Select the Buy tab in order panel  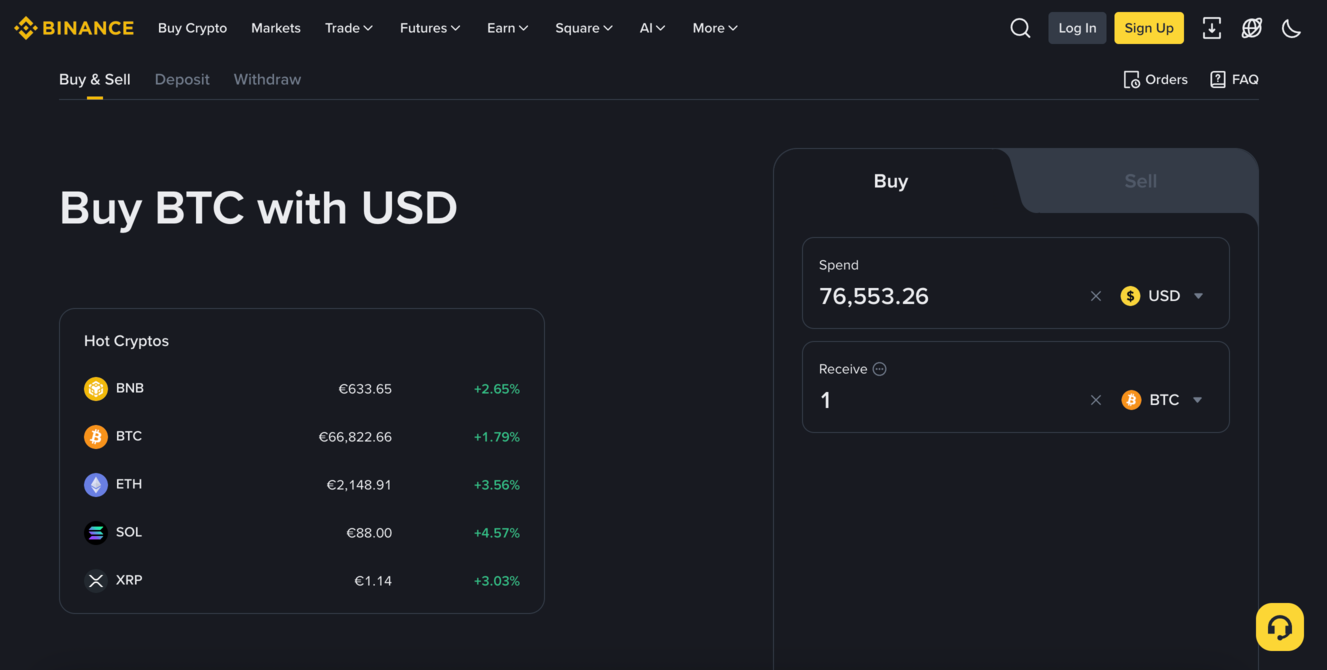click(x=891, y=181)
